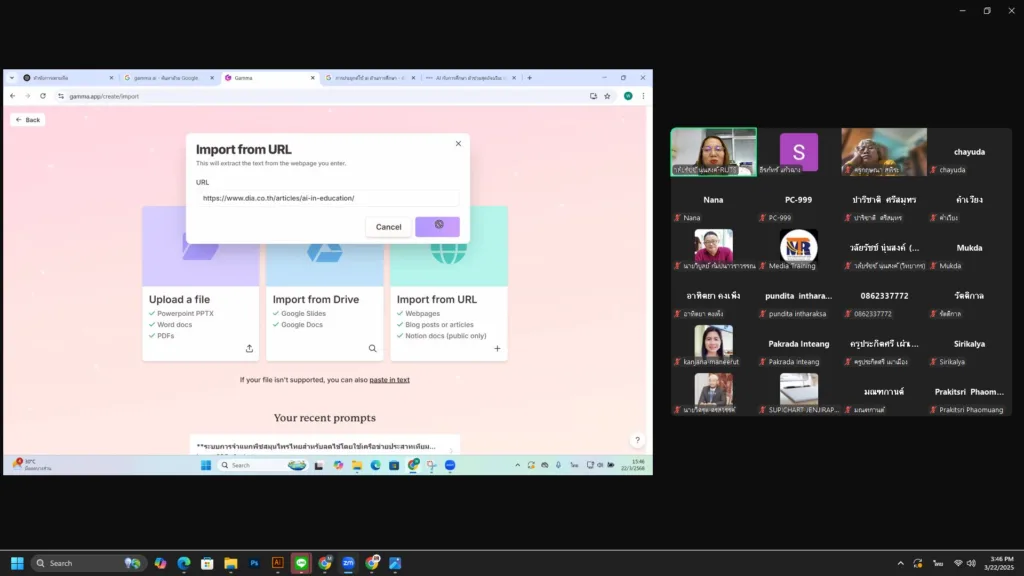Go back using the Back button
1024x576 pixels.
[x=28, y=120]
